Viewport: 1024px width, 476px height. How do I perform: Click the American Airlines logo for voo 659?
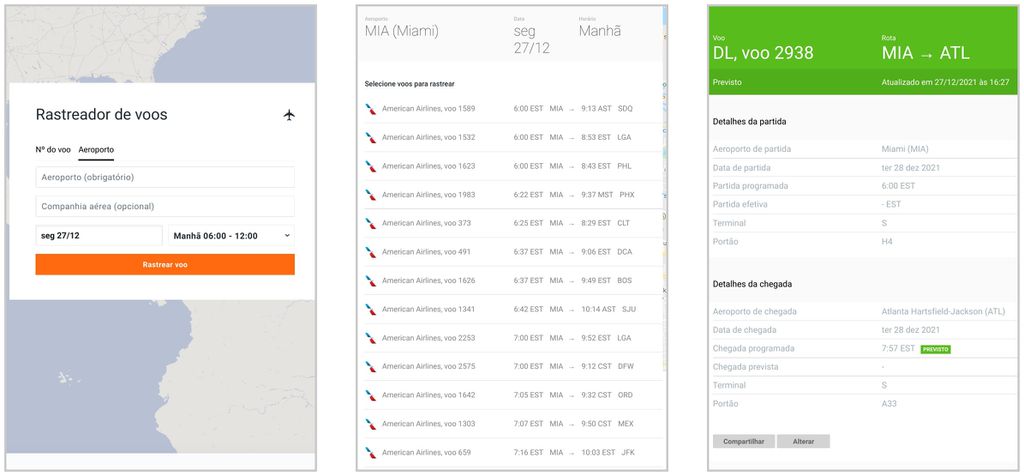pyautogui.click(x=371, y=452)
